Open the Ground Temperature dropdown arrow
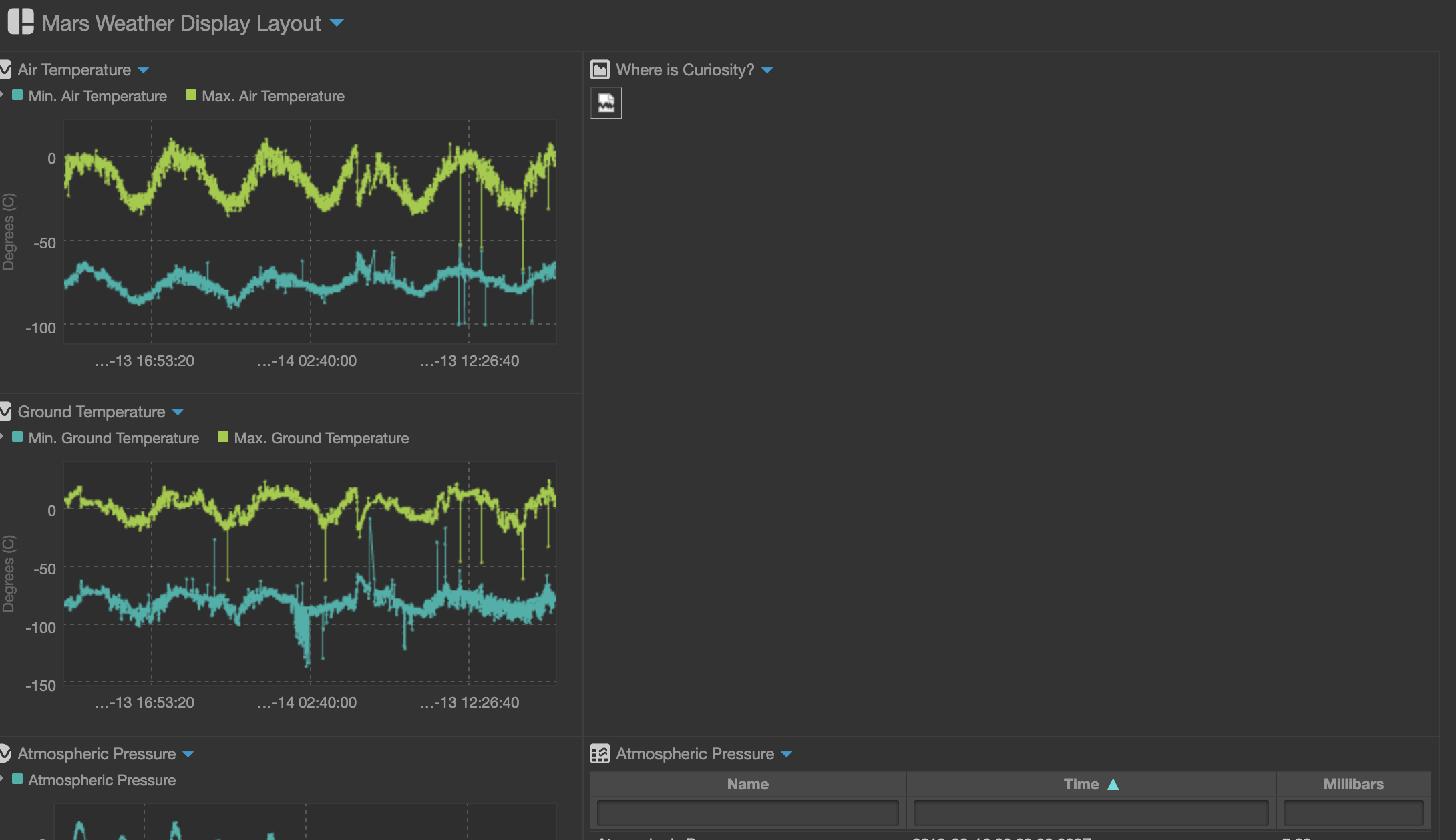 [x=178, y=412]
